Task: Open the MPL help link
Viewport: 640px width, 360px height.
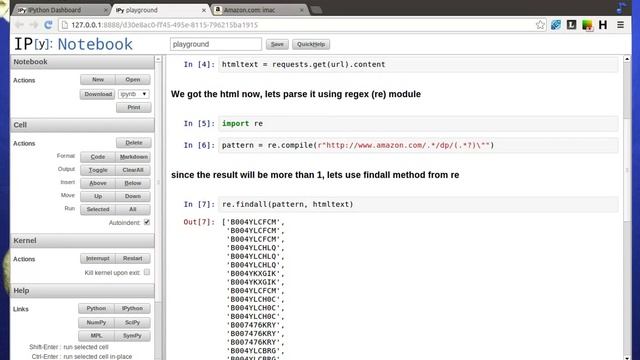Action: click(x=96, y=336)
